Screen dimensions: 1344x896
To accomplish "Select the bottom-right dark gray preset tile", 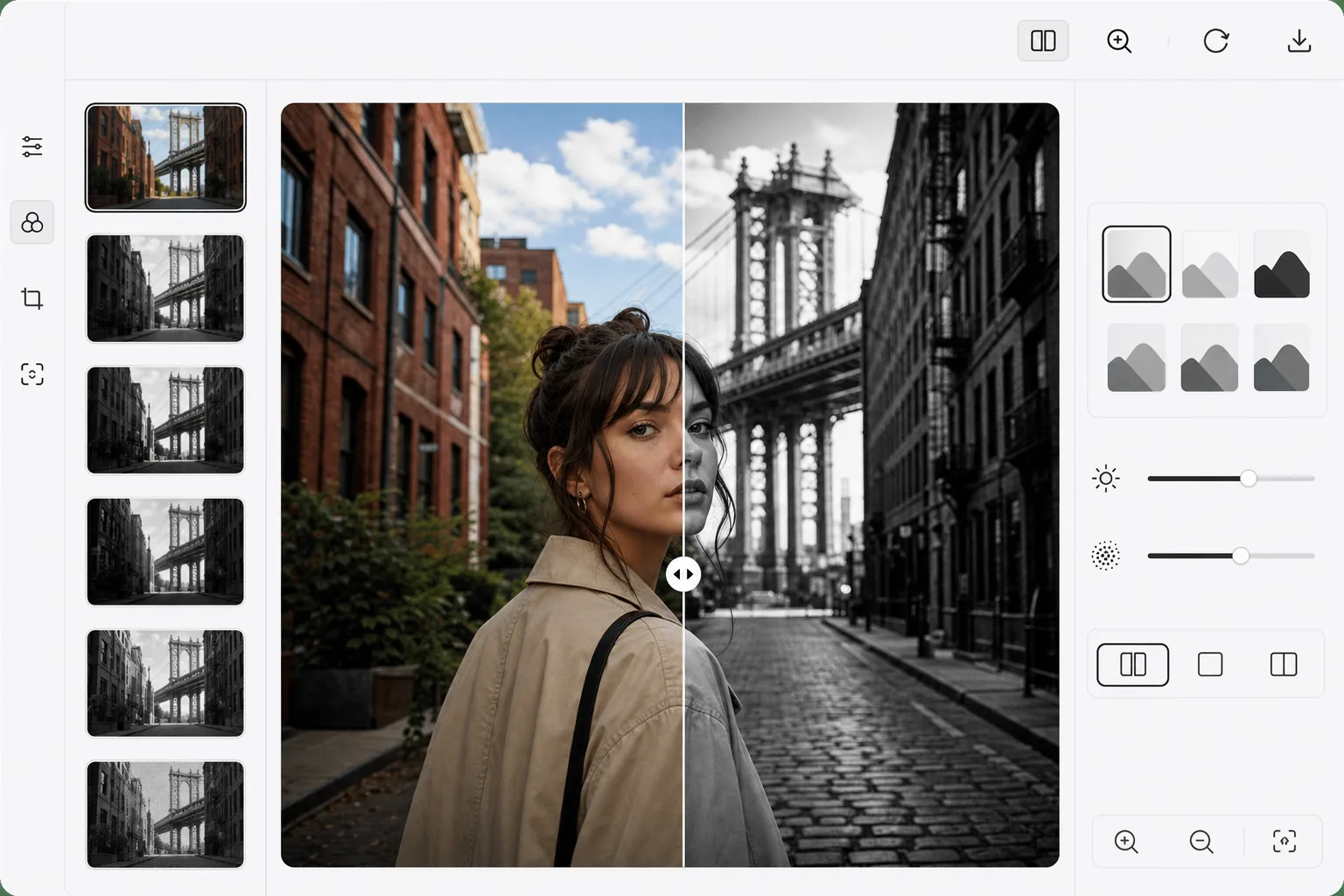I will point(1282,358).
